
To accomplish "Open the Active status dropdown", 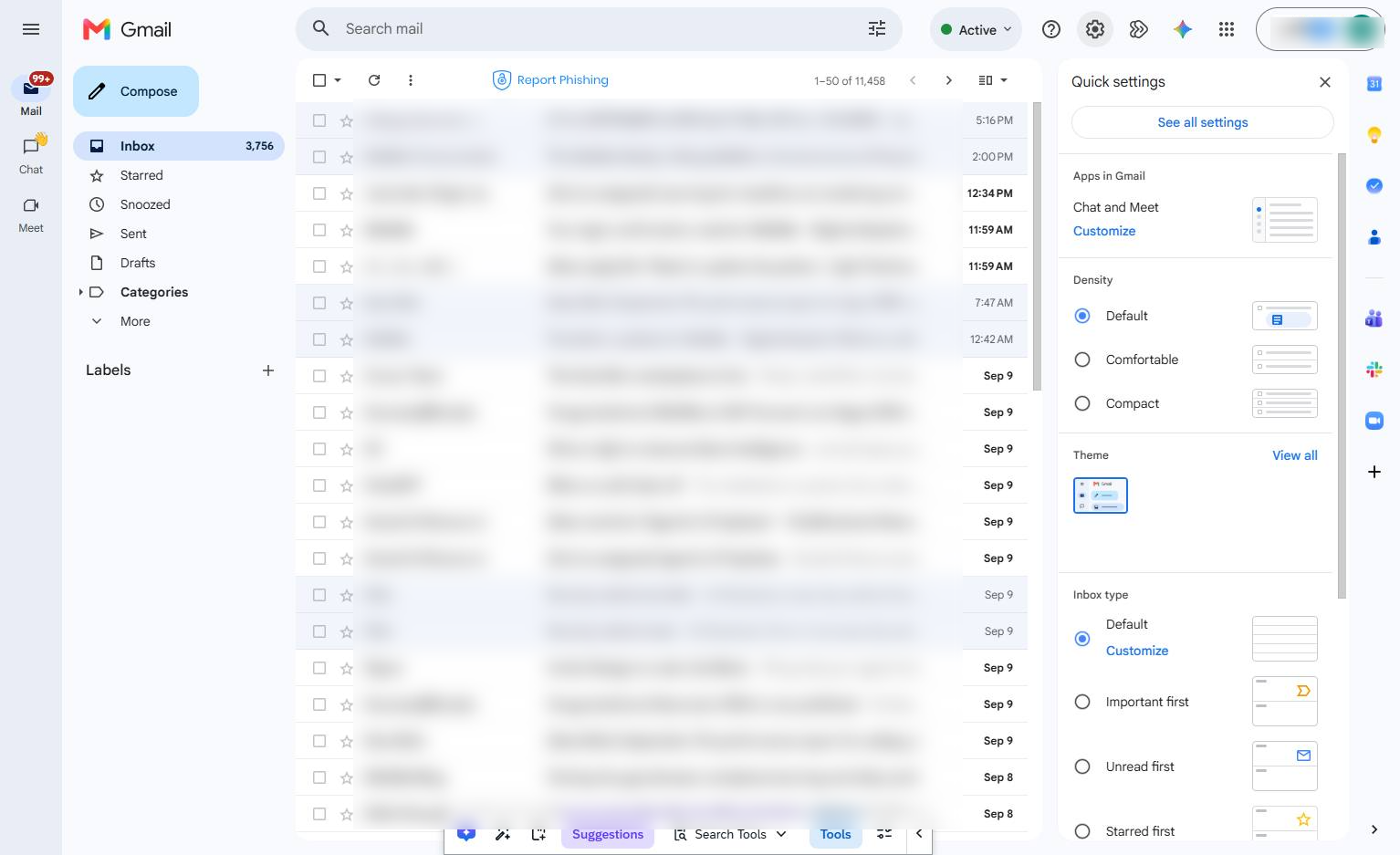I will [977, 29].
